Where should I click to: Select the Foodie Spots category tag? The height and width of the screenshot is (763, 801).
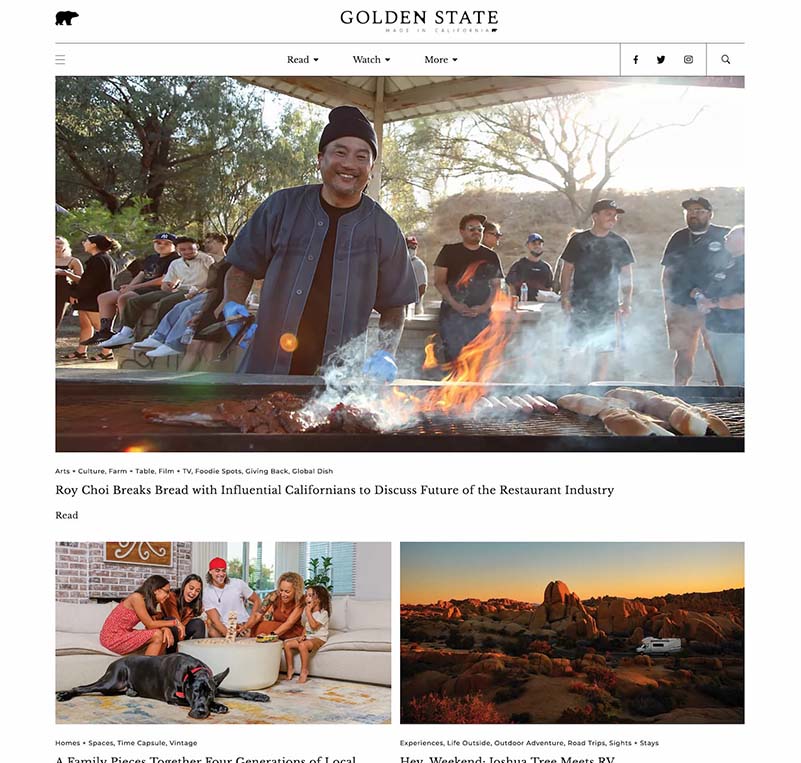point(218,471)
